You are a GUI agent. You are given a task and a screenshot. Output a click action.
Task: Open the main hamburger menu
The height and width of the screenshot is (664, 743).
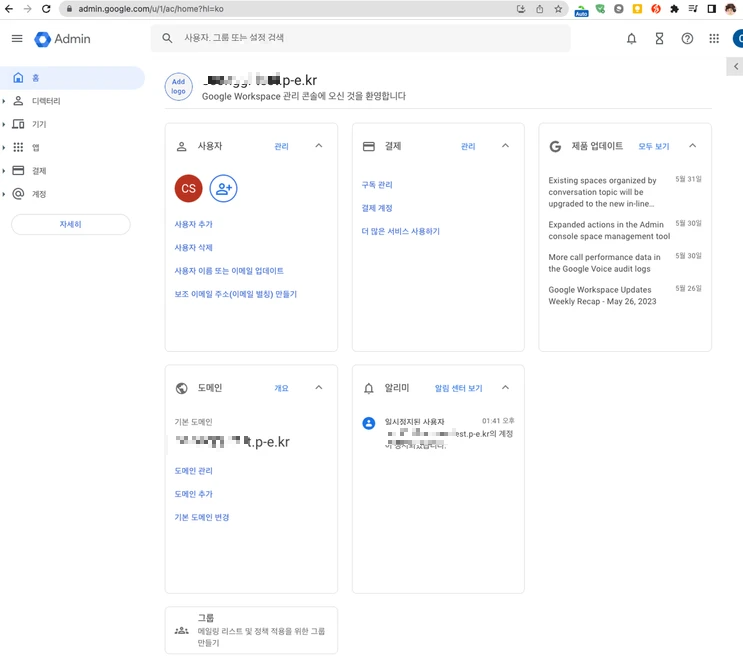[x=17, y=38]
